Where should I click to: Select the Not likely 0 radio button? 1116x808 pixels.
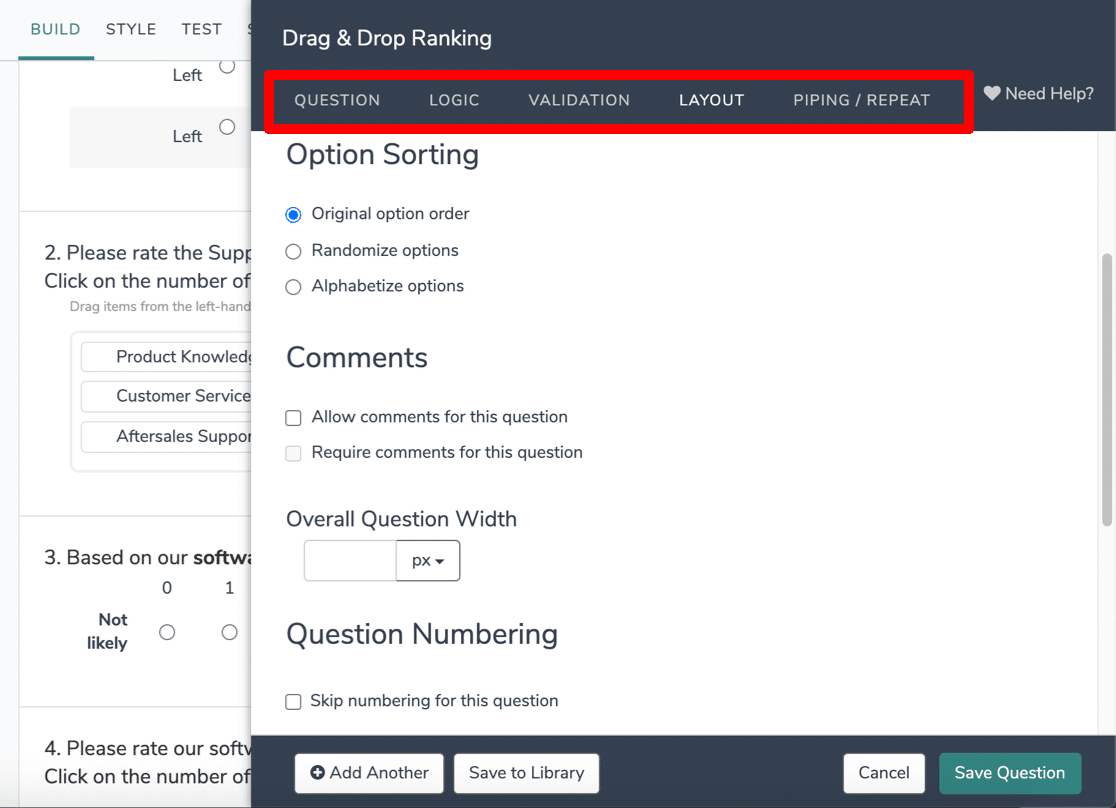click(167, 632)
